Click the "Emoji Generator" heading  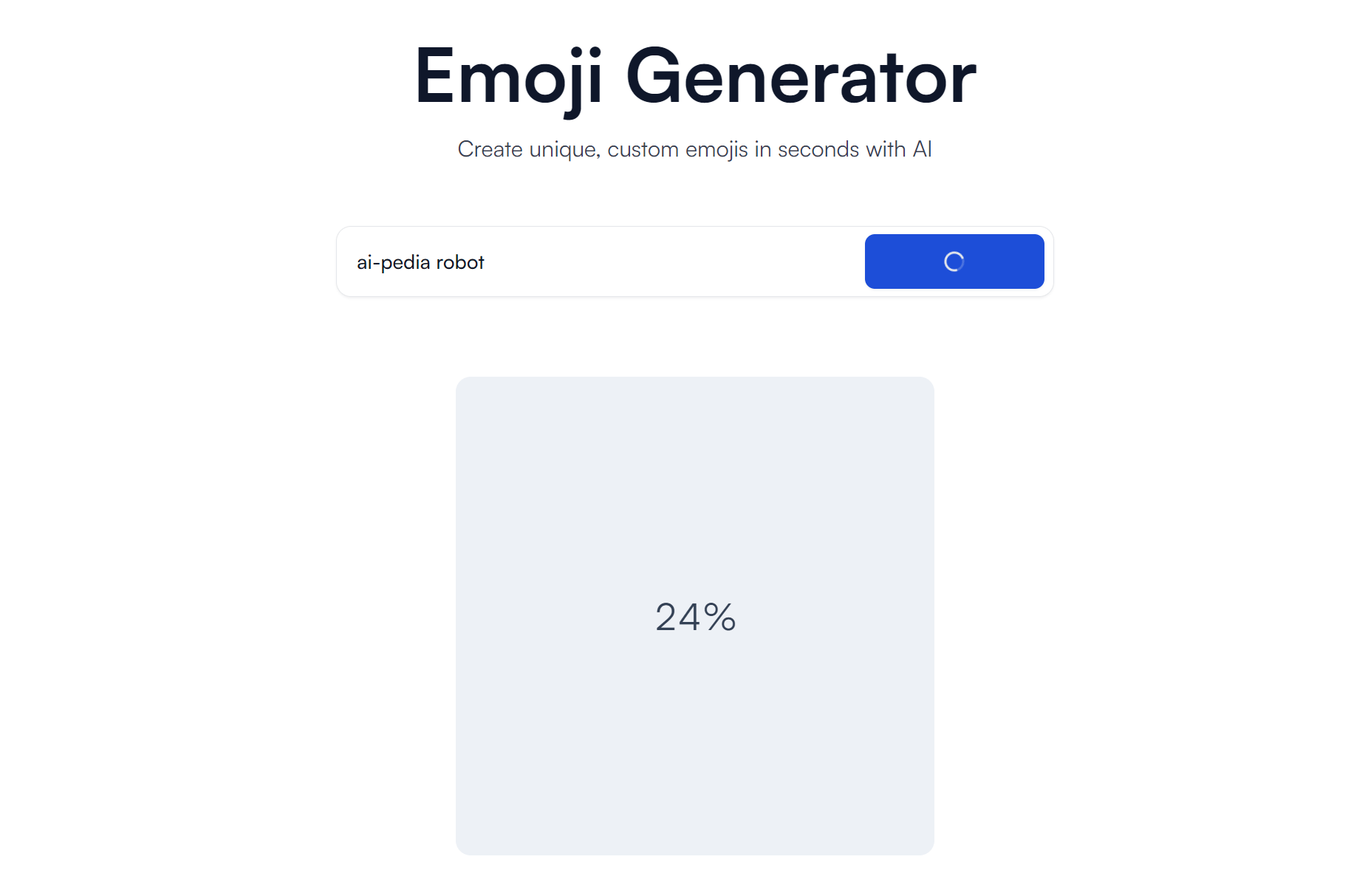click(x=694, y=77)
